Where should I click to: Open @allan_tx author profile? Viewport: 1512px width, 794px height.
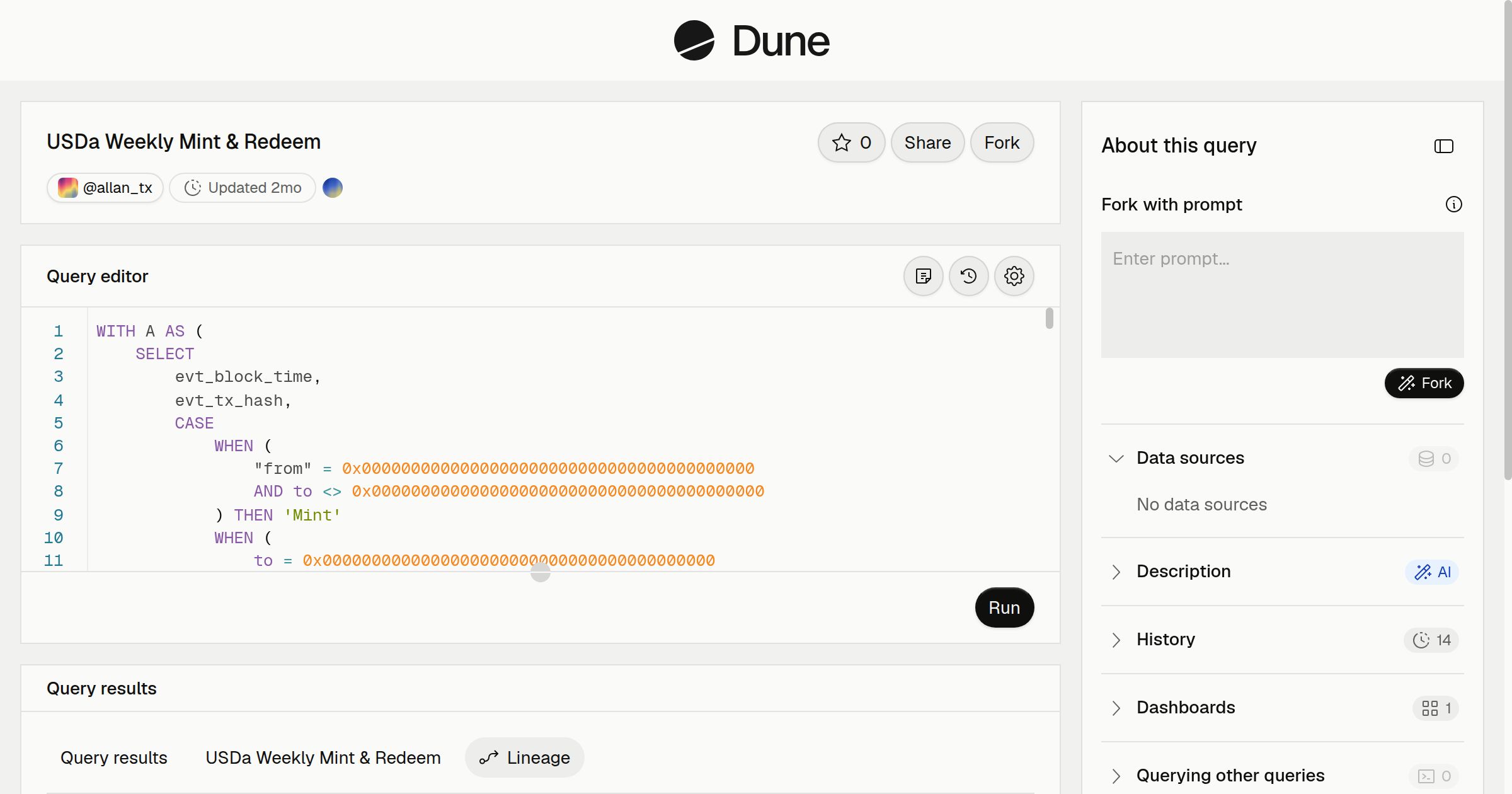105,188
